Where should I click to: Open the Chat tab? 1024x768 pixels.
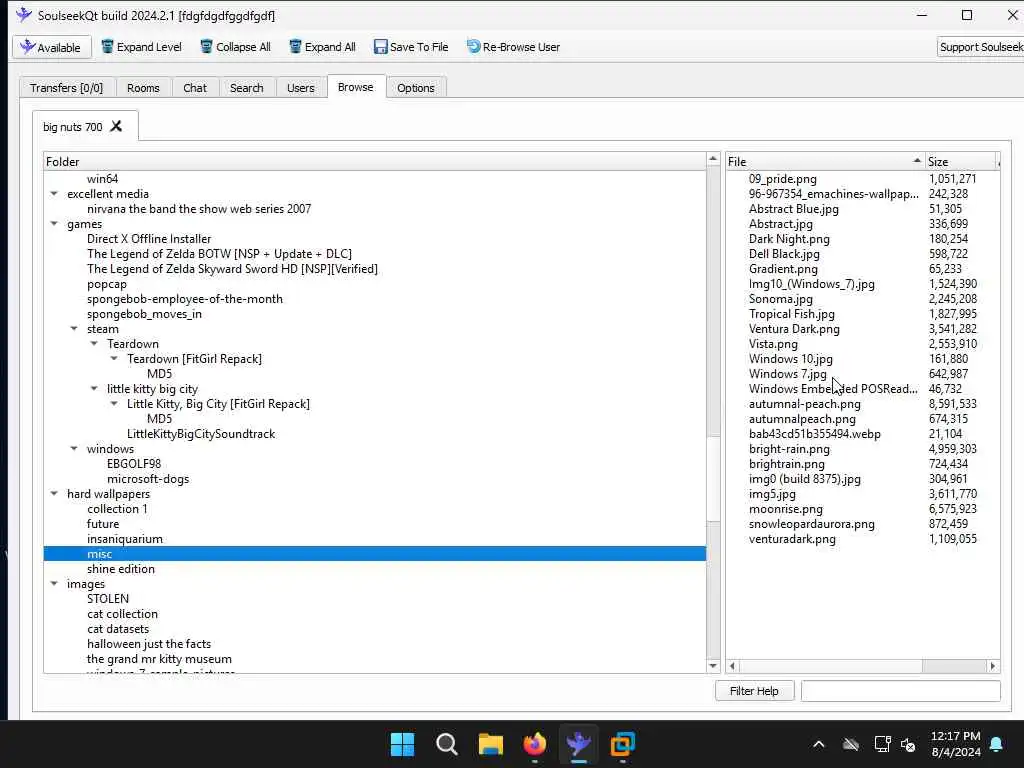click(x=195, y=88)
